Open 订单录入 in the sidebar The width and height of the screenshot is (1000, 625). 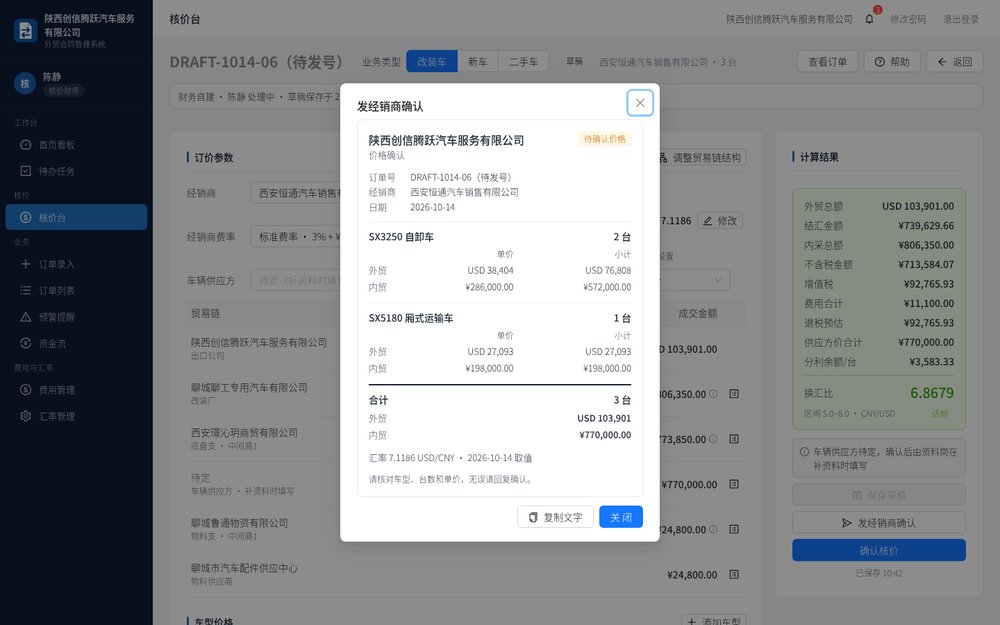(77, 264)
